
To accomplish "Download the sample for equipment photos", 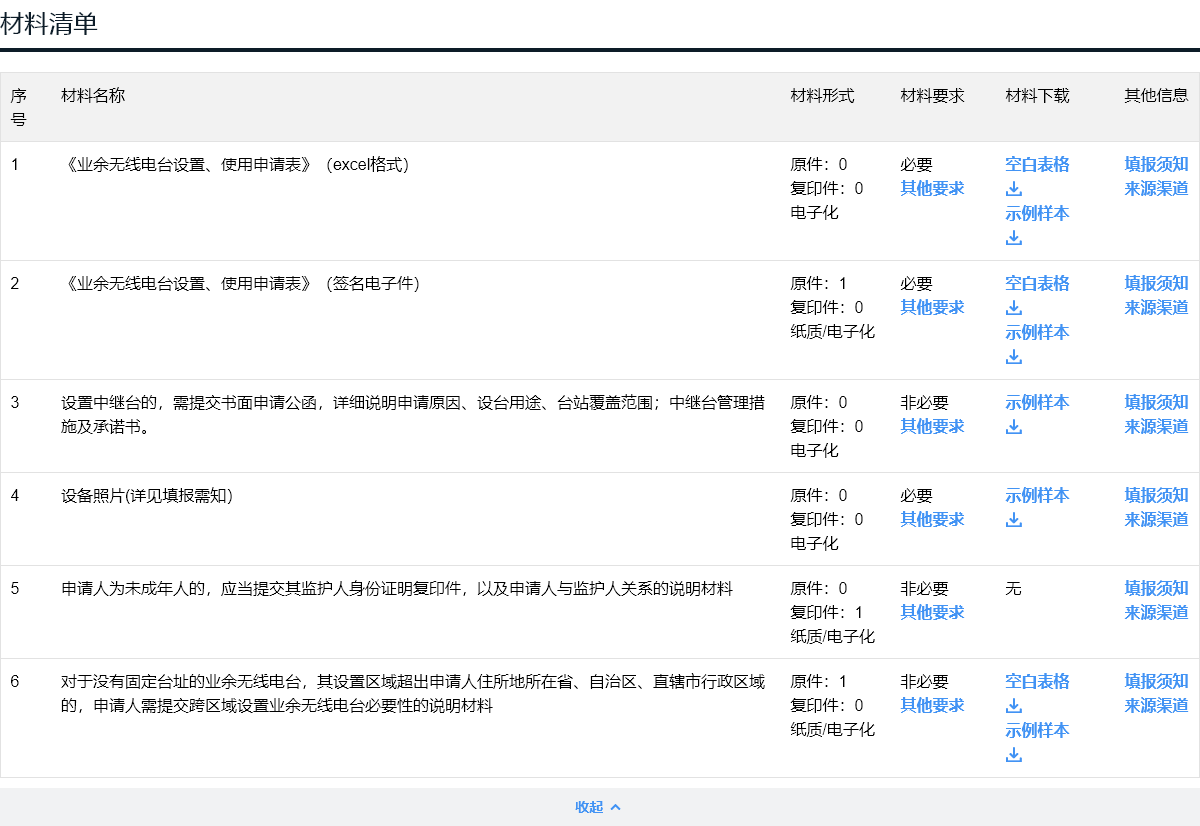I will (1036, 495).
